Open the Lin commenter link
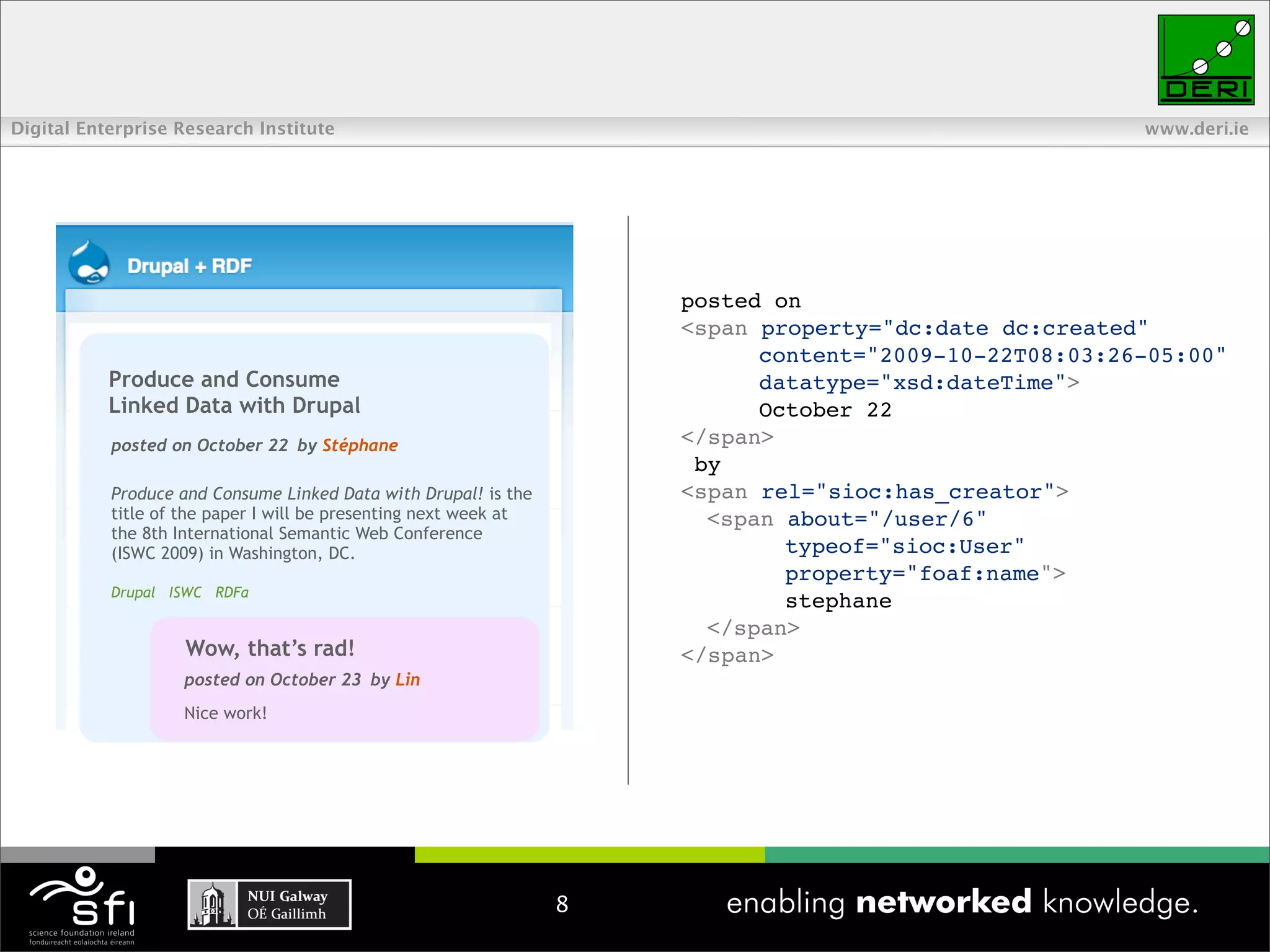This screenshot has width=1270, height=952. pyautogui.click(x=407, y=679)
